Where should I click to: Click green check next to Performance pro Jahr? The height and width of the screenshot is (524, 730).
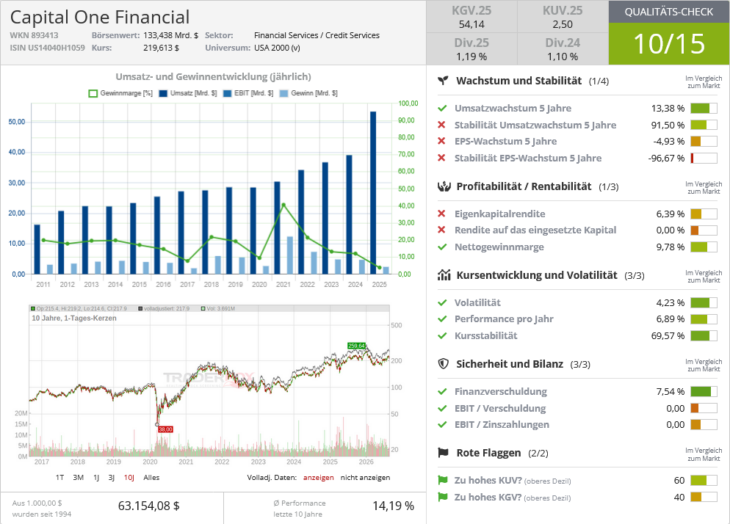pyautogui.click(x=442, y=319)
